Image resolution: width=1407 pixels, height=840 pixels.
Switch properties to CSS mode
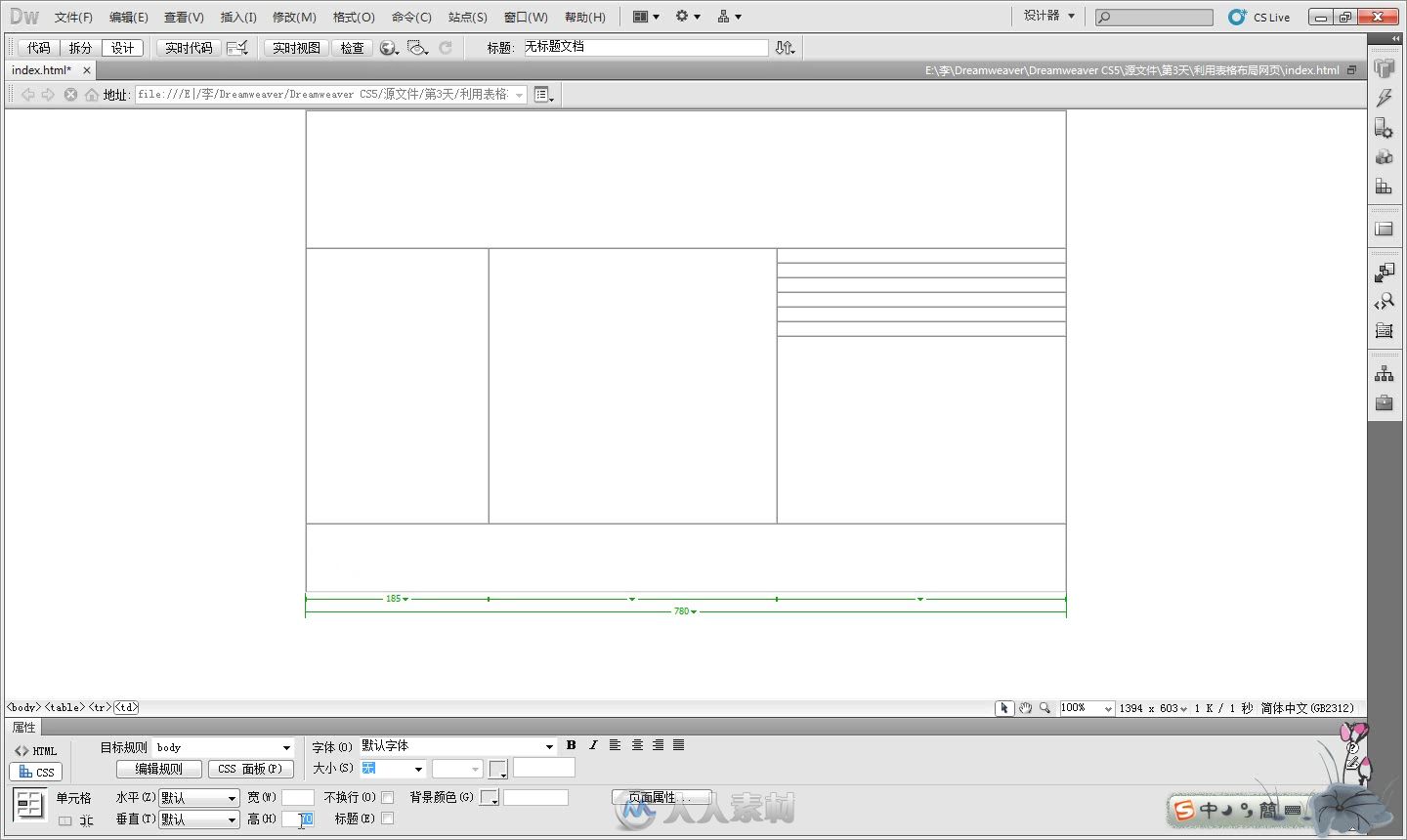[x=36, y=772]
